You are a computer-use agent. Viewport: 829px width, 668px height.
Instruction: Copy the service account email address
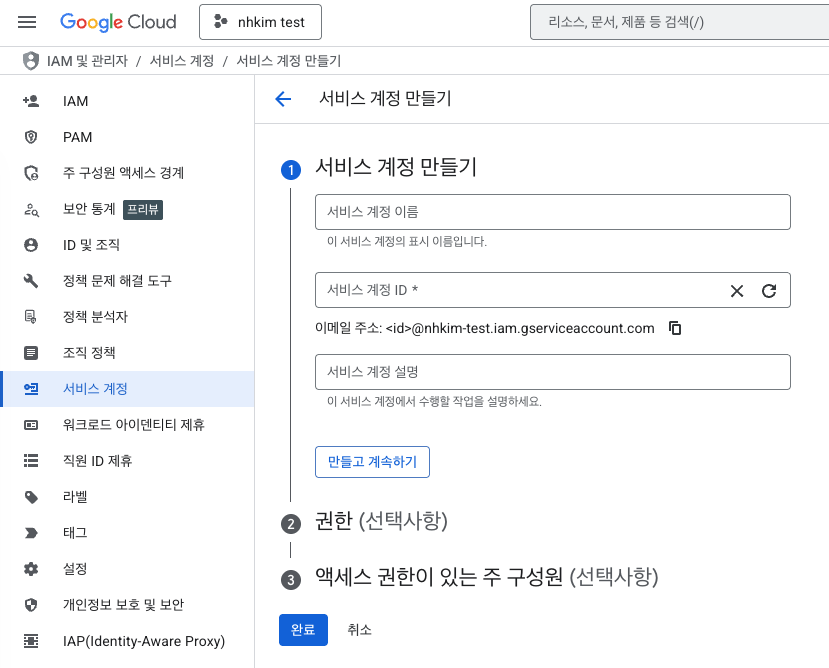(x=675, y=328)
